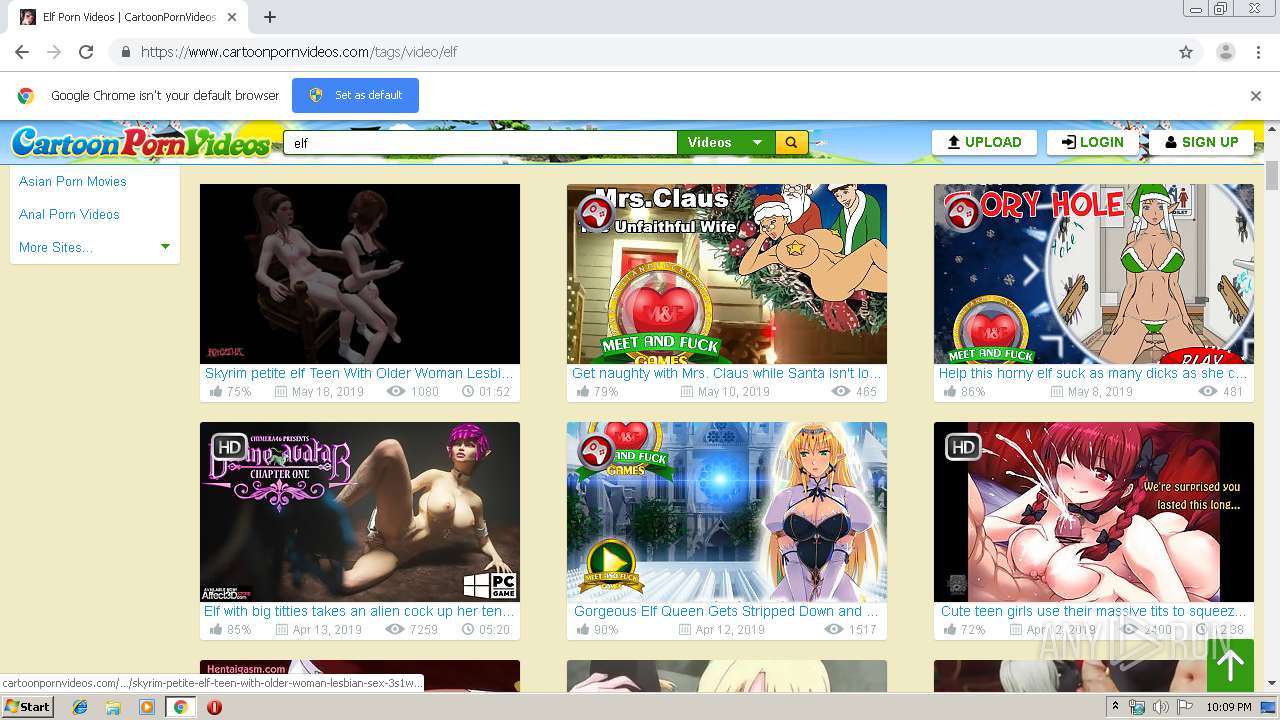The width and height of the screenshot is (1280, 720).
Task: Click the SIGN UP button
Action: pyautogui.click(x=1201, y=142)
